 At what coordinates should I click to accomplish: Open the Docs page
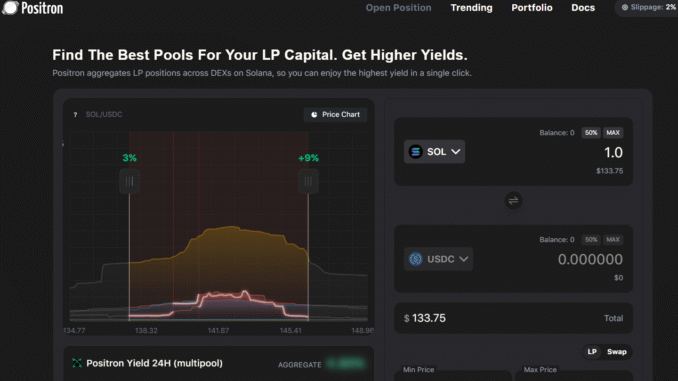[583, 8]
